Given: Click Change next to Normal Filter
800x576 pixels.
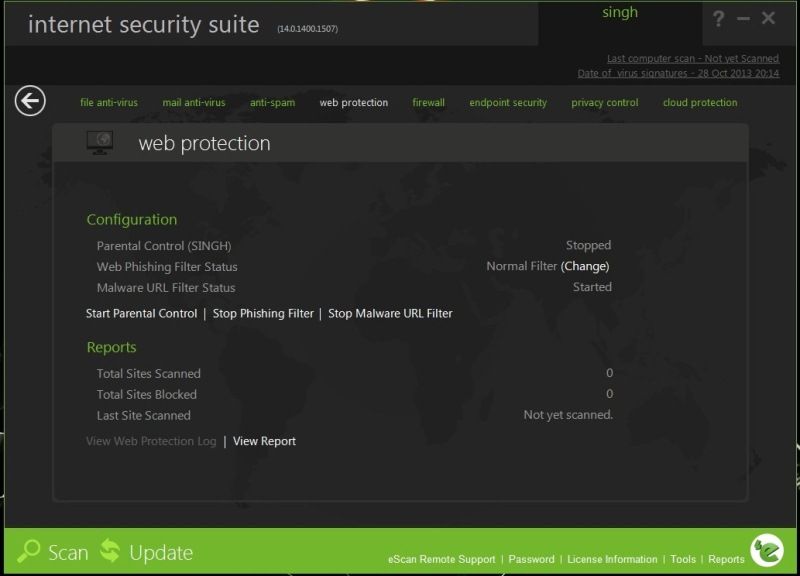Looking at the screenshot, I should click(585, 266).
